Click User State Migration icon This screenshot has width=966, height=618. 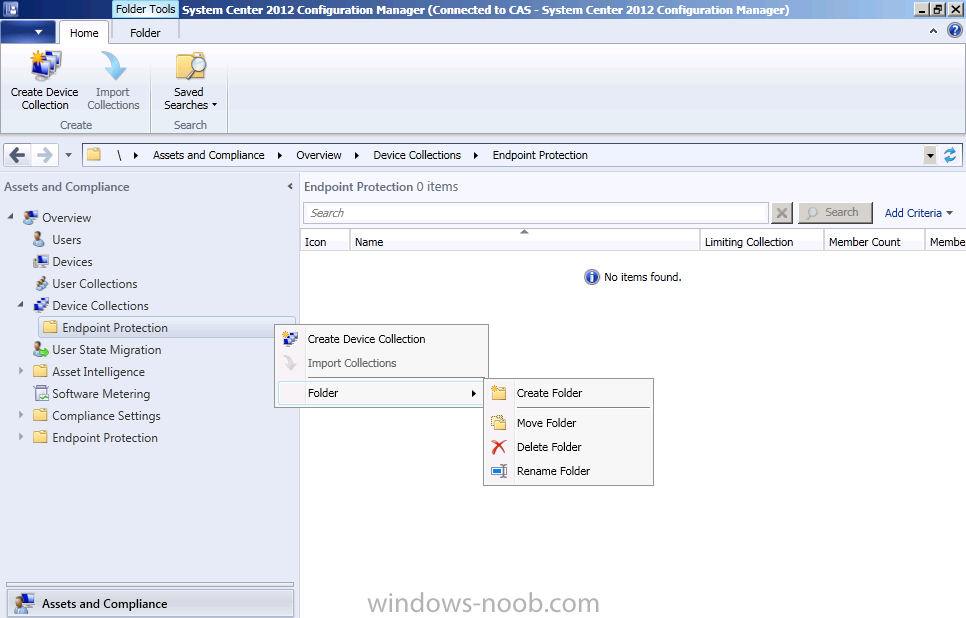click(41, 349)
